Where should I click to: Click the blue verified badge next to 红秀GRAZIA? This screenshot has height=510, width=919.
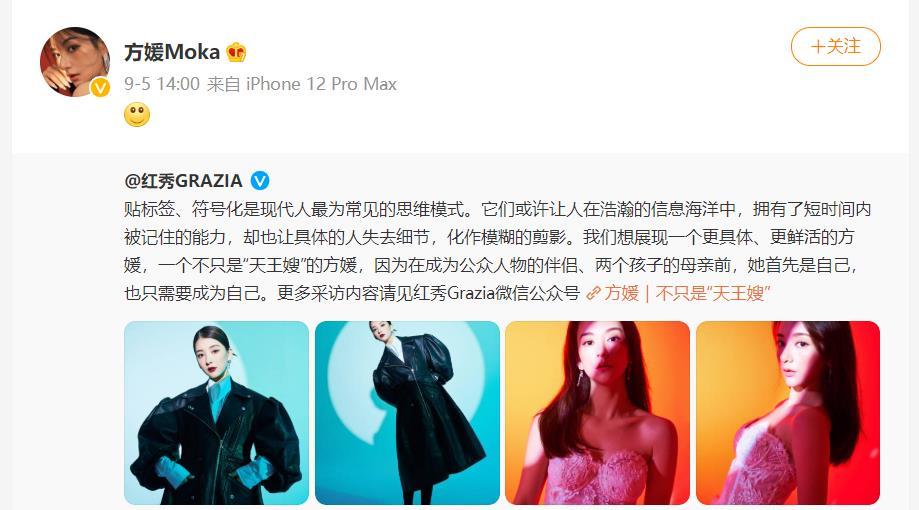(x=260, y=181)
